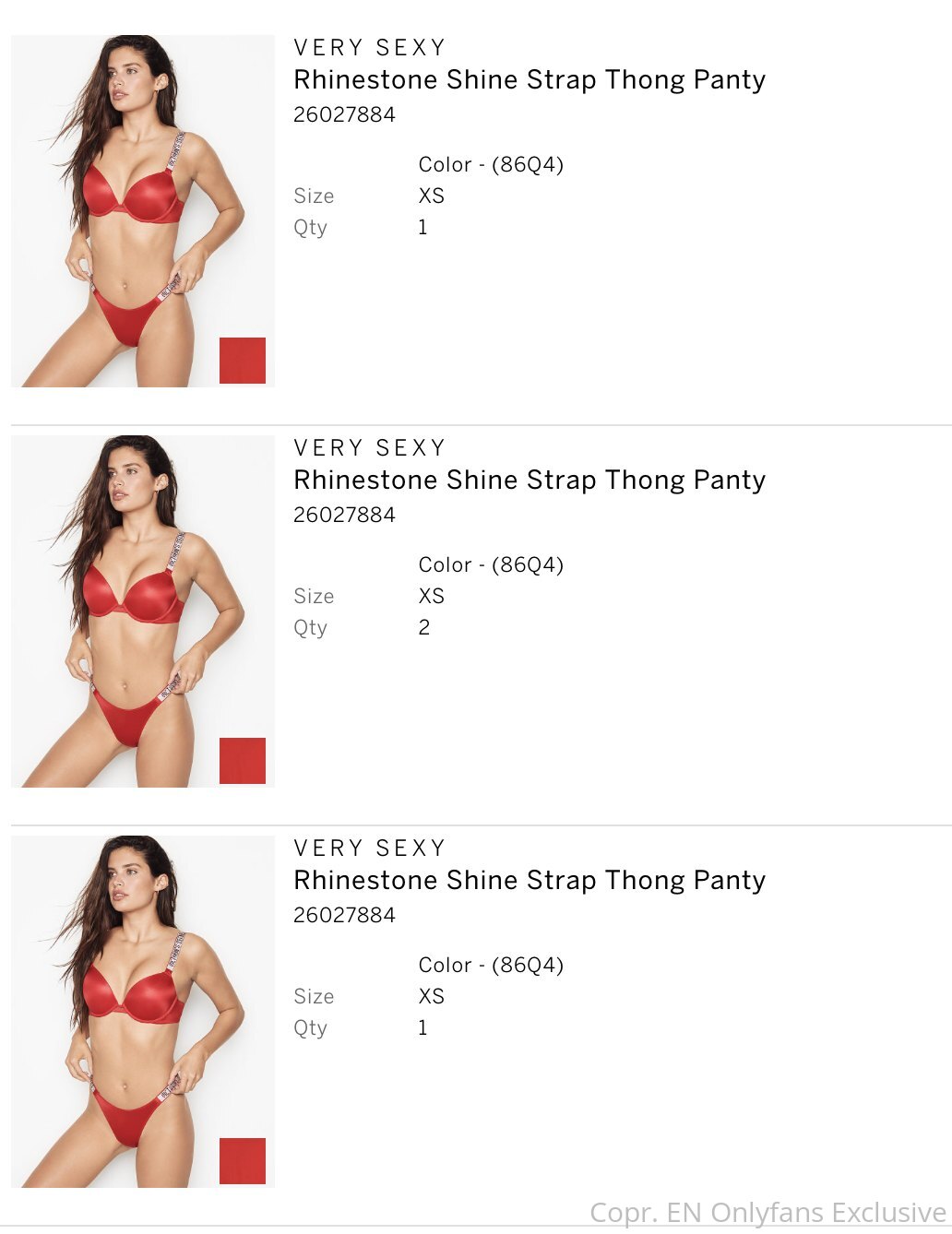The width and height of the screenshot is (952, 1234).
Task: Click the Color - (86Q4) text on the first item
Action: click(x=491, y=165)
